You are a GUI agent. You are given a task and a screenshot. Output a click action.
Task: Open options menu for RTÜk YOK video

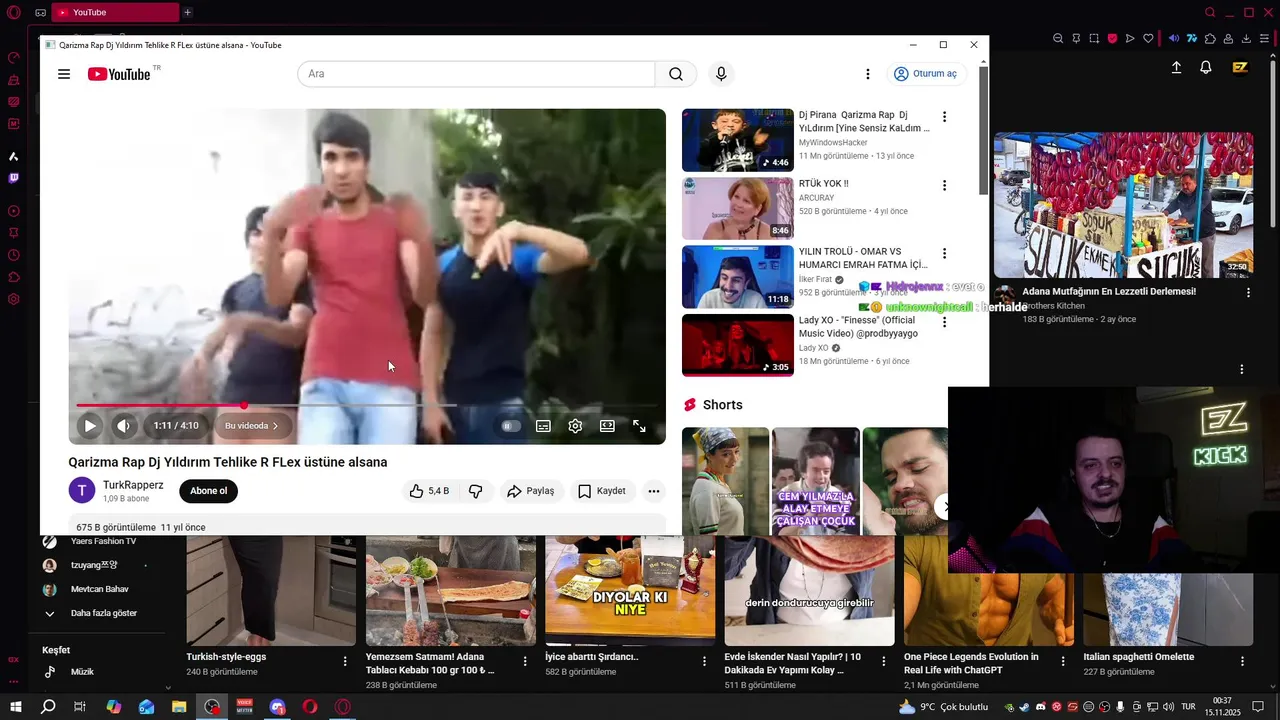pyautogui.click(x=944, y=185)
